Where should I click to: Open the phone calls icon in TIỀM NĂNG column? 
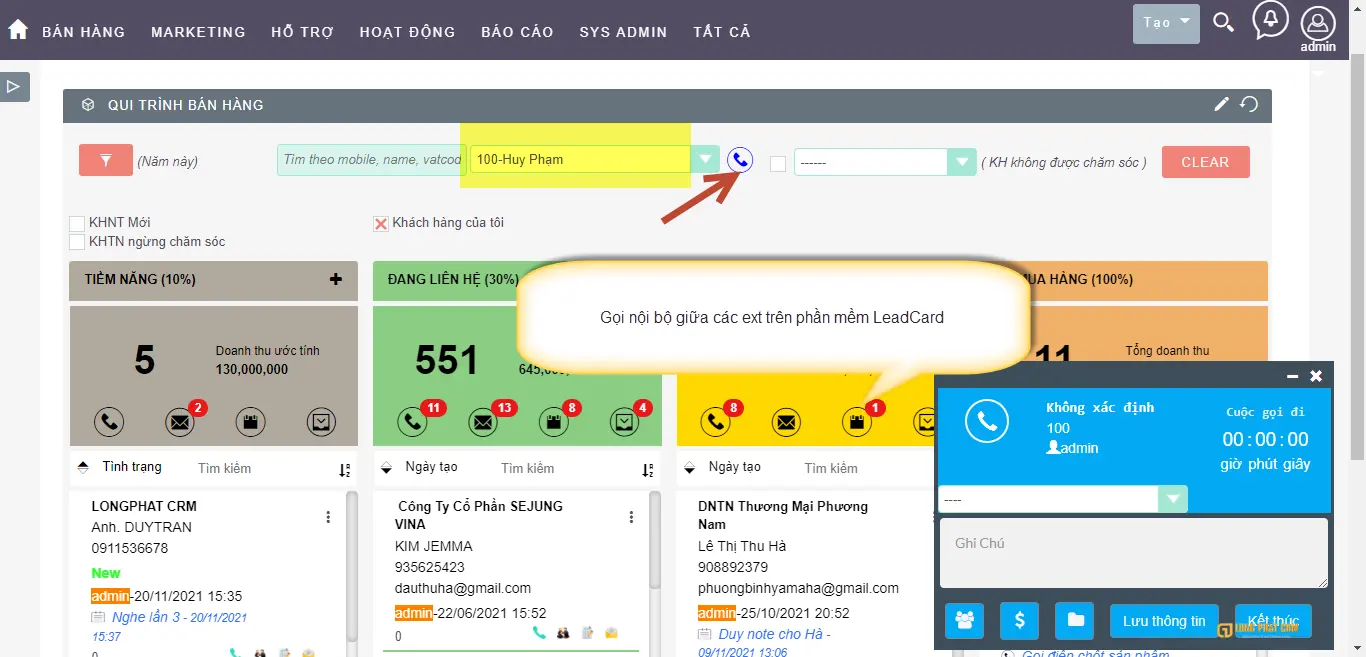coord(110,422)
